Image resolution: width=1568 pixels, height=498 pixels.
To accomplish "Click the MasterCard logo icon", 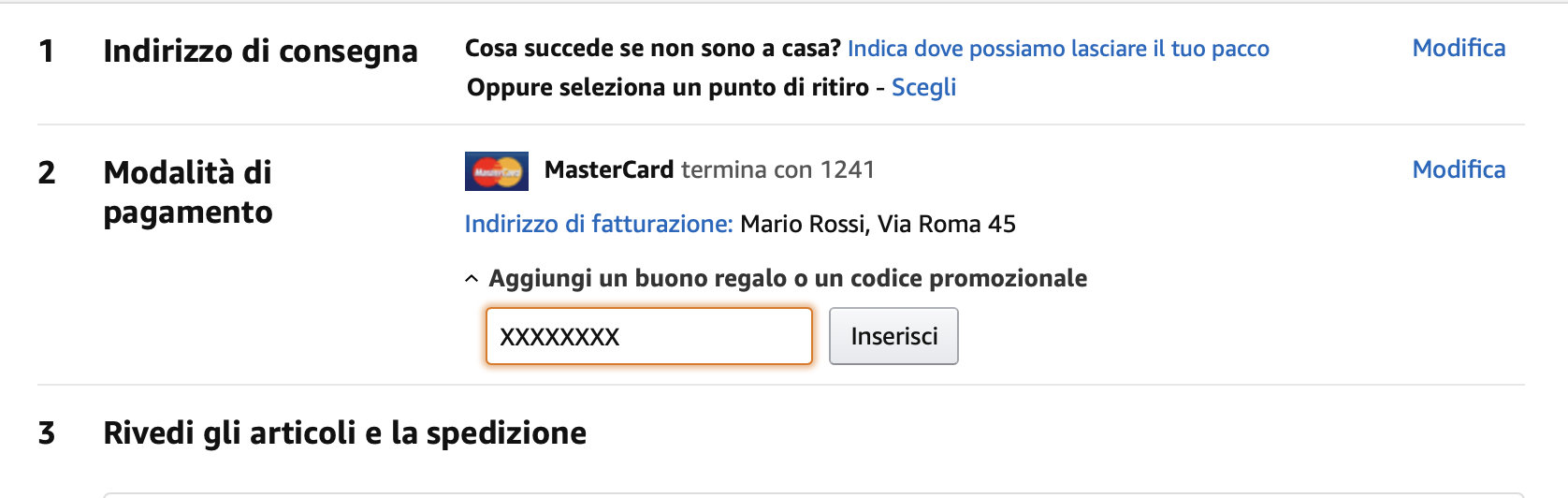I will pos(496,171).
